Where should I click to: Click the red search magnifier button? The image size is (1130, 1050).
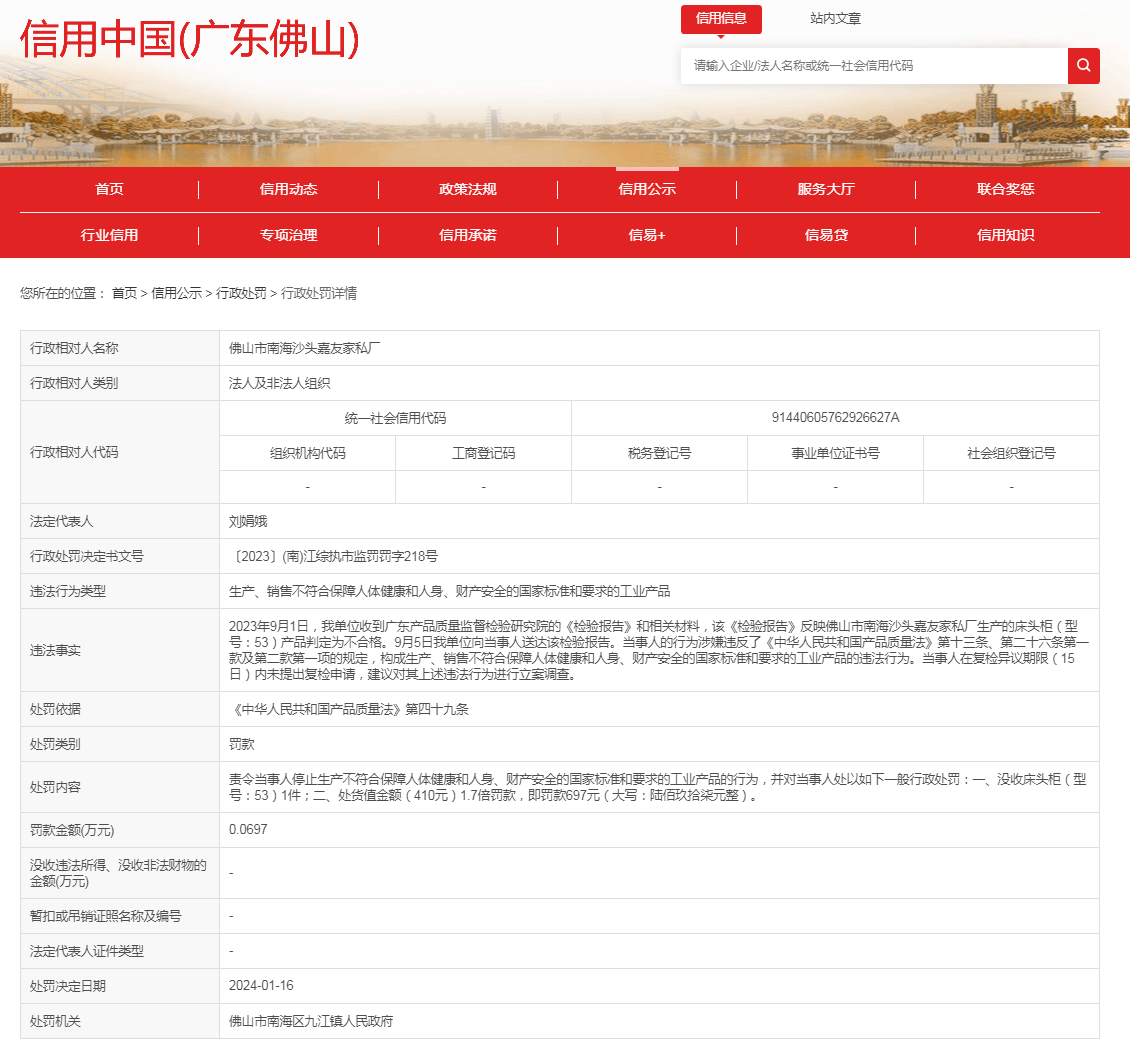point(1083,66)
